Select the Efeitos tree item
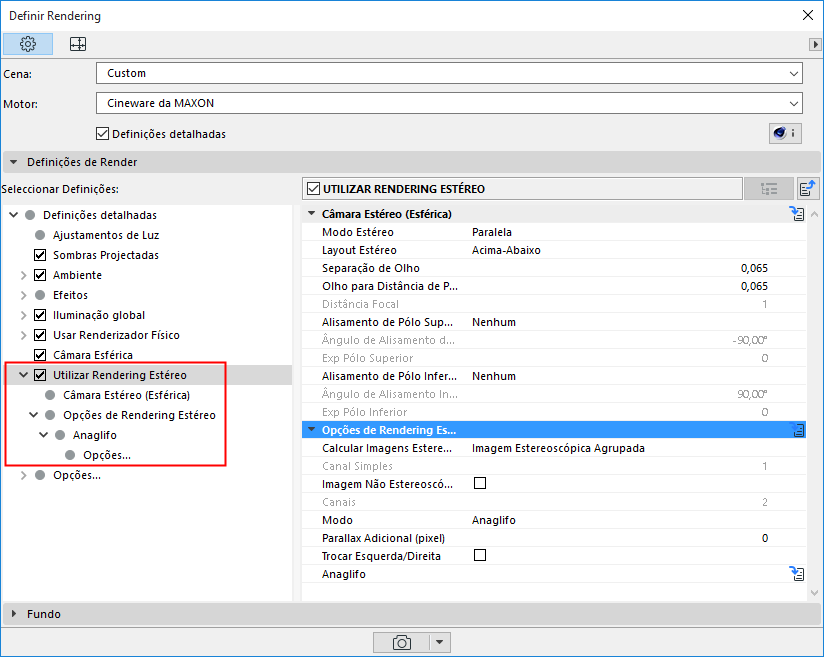The height and width of the screenshot is (657, 824). [70, 295]
